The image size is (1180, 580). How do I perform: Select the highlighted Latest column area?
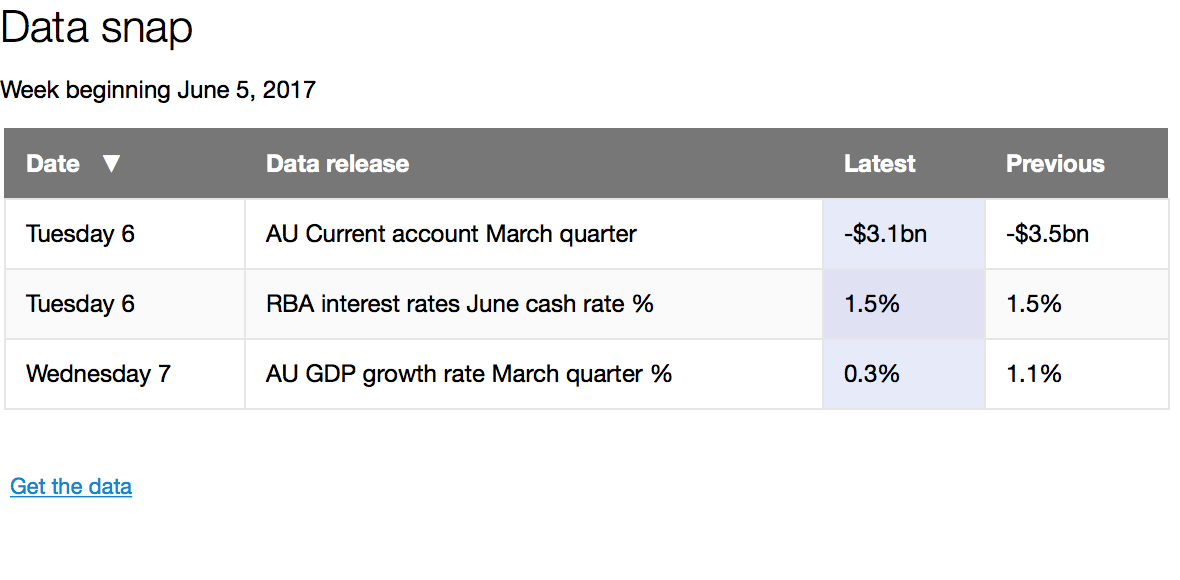click(902, 303)
